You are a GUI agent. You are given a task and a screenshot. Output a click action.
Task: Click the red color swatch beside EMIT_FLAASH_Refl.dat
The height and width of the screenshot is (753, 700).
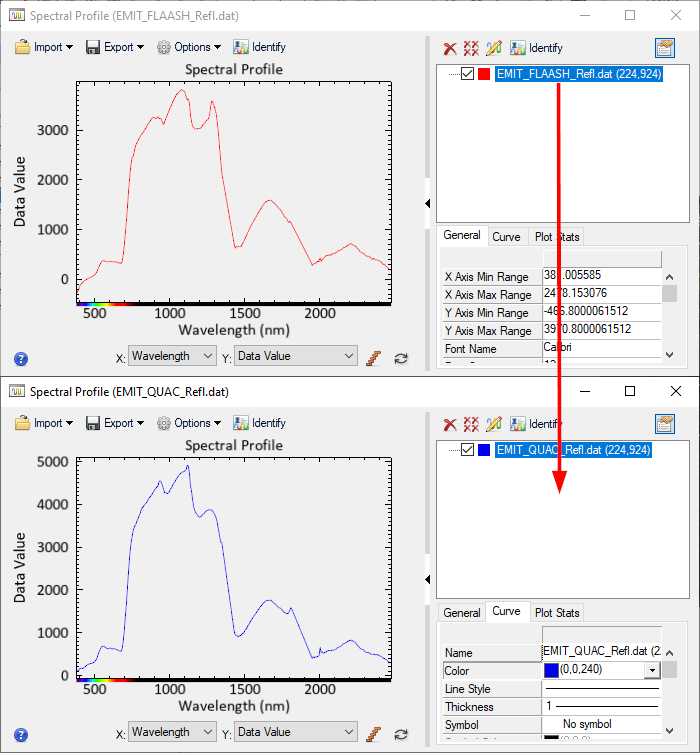click(x=485, y=74)
